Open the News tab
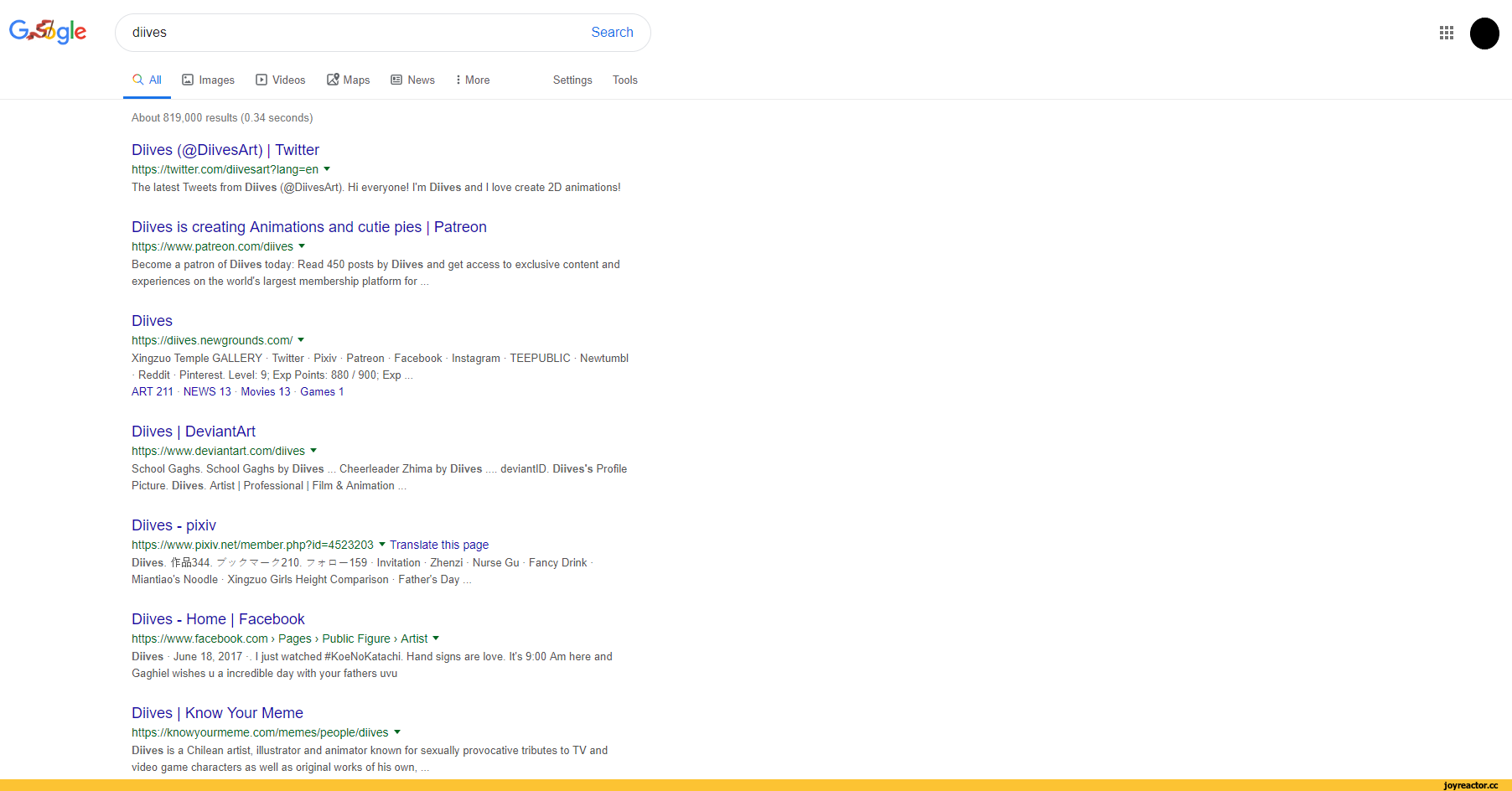The width and height of the screenshot is (1512, 791). click(x=413, y=80)
